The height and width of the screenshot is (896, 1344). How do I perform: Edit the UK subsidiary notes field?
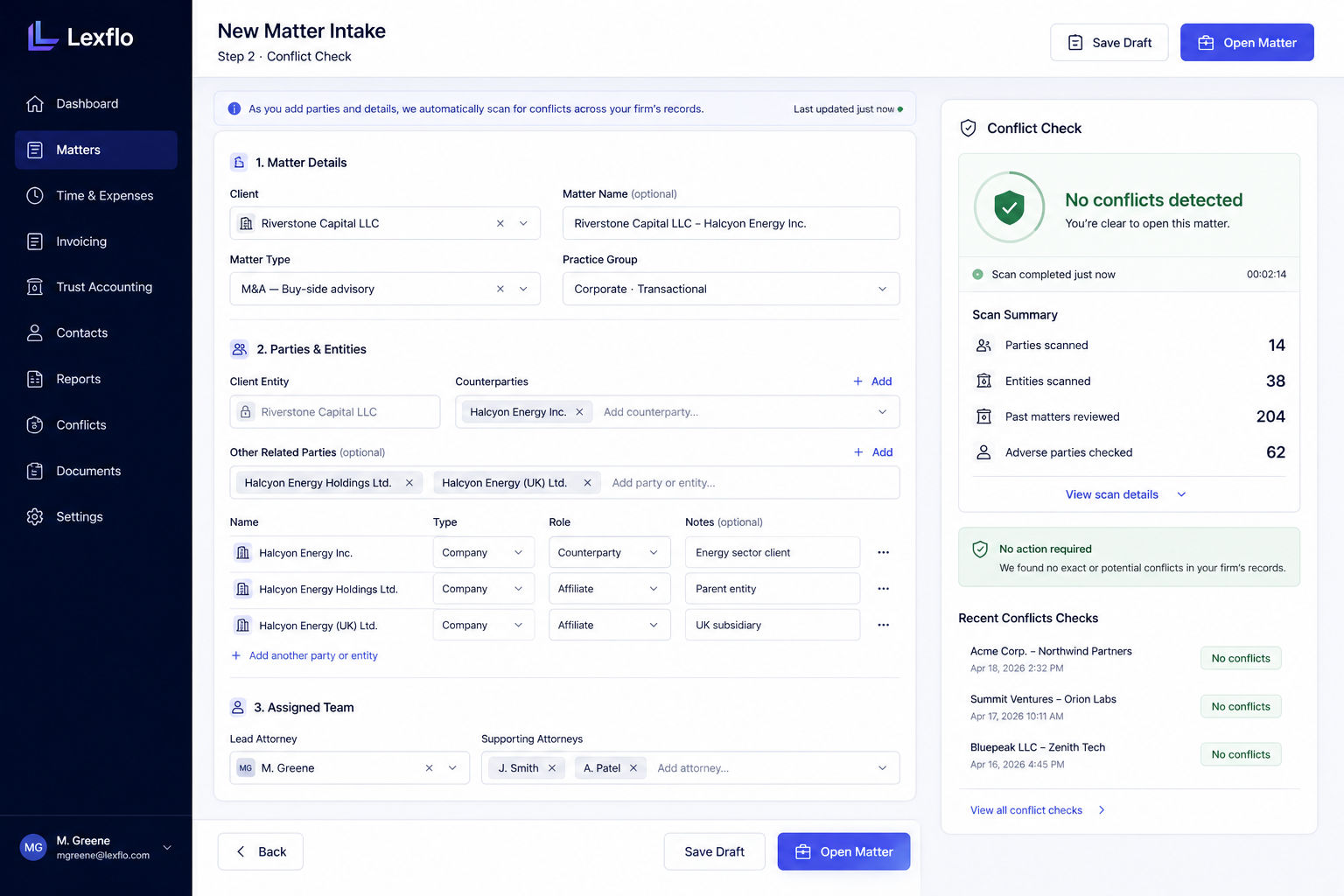[773, 625]
